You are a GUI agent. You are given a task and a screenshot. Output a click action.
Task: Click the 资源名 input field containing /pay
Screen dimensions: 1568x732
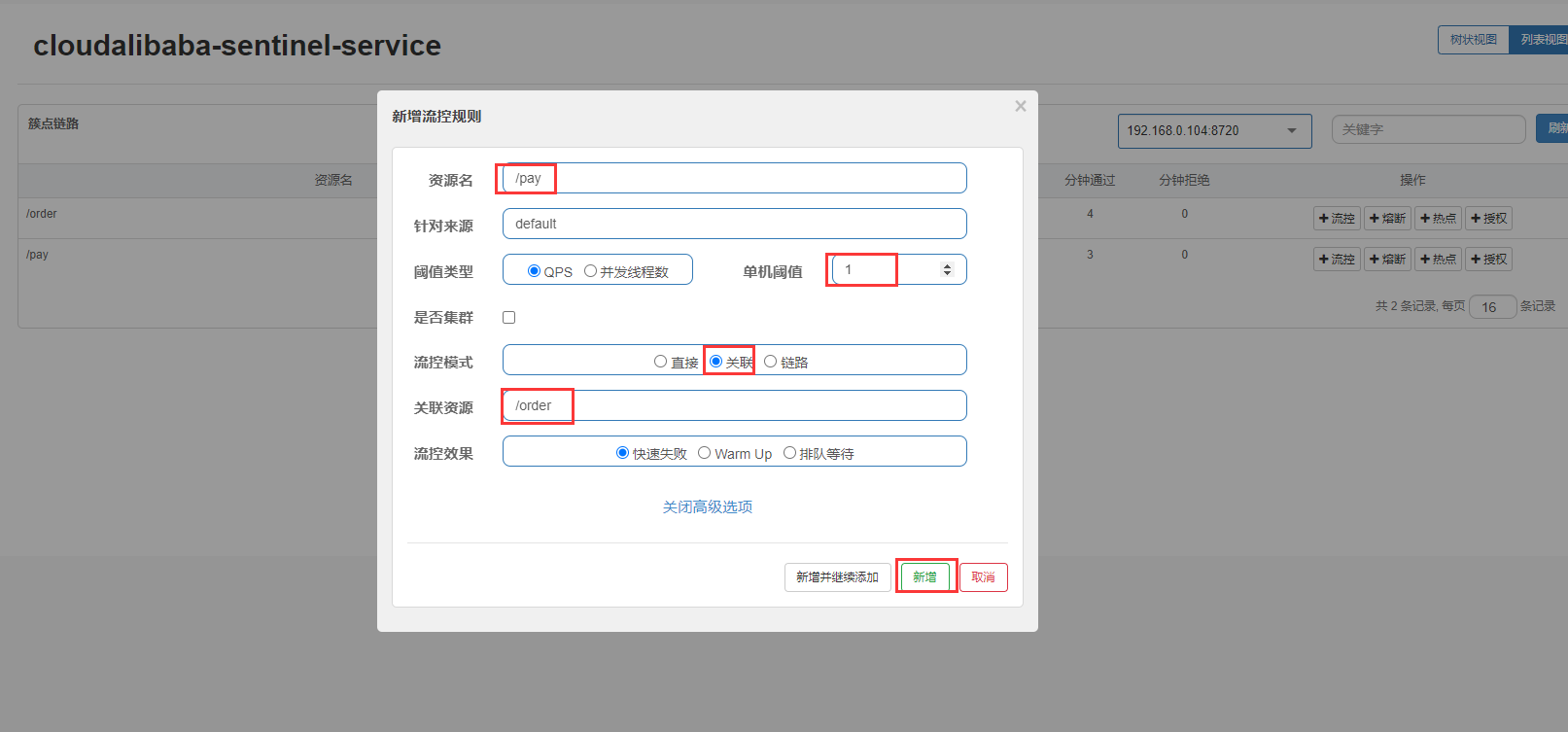[734, 178]
